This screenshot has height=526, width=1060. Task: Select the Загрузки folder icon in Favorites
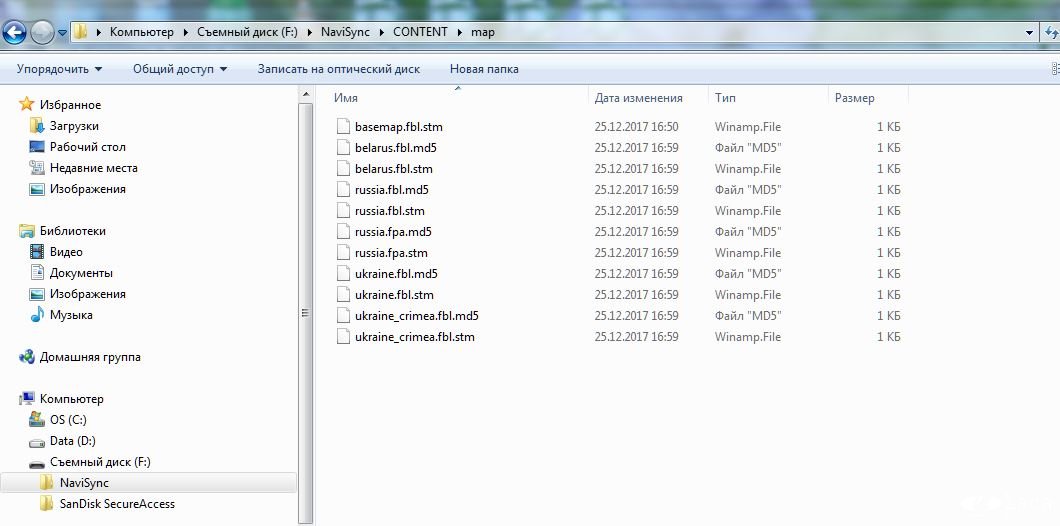[37, 126]
